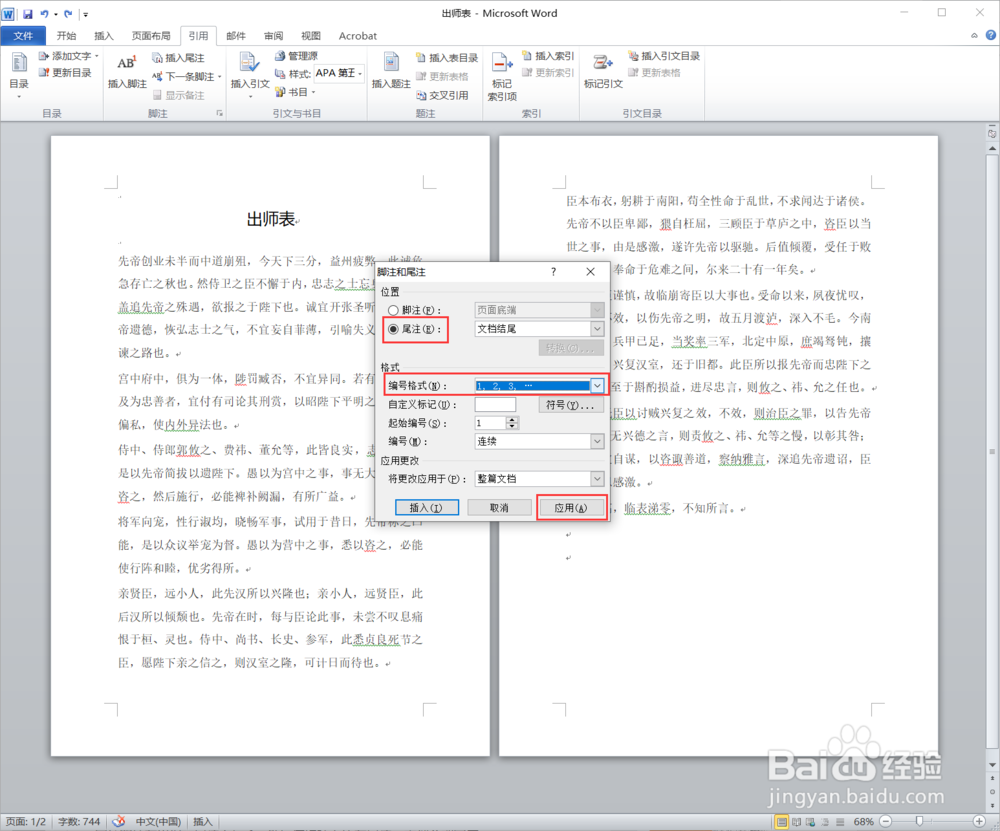The image size is (1000, 831).
Task: Switch to Outline view icon in status bar
Action: [x=825, y=822]
